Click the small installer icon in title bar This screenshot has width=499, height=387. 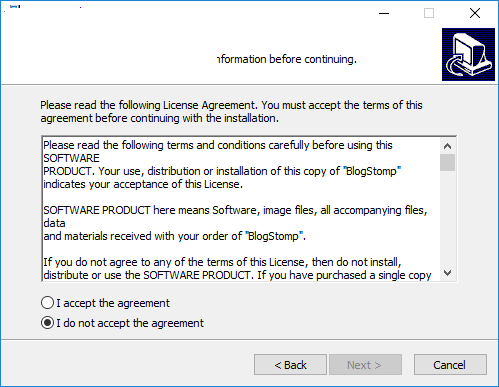click(15, 7)
